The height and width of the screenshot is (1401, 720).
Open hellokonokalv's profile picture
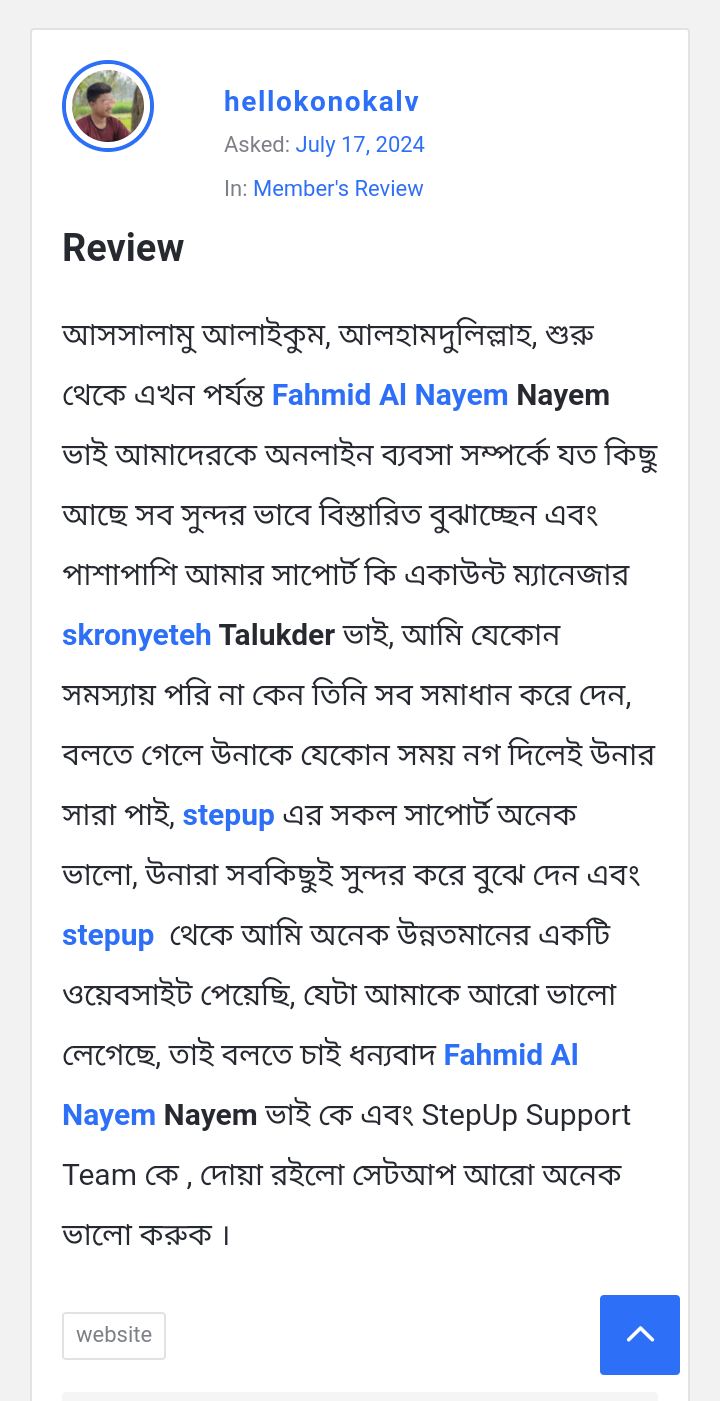(x=108, y=106)
